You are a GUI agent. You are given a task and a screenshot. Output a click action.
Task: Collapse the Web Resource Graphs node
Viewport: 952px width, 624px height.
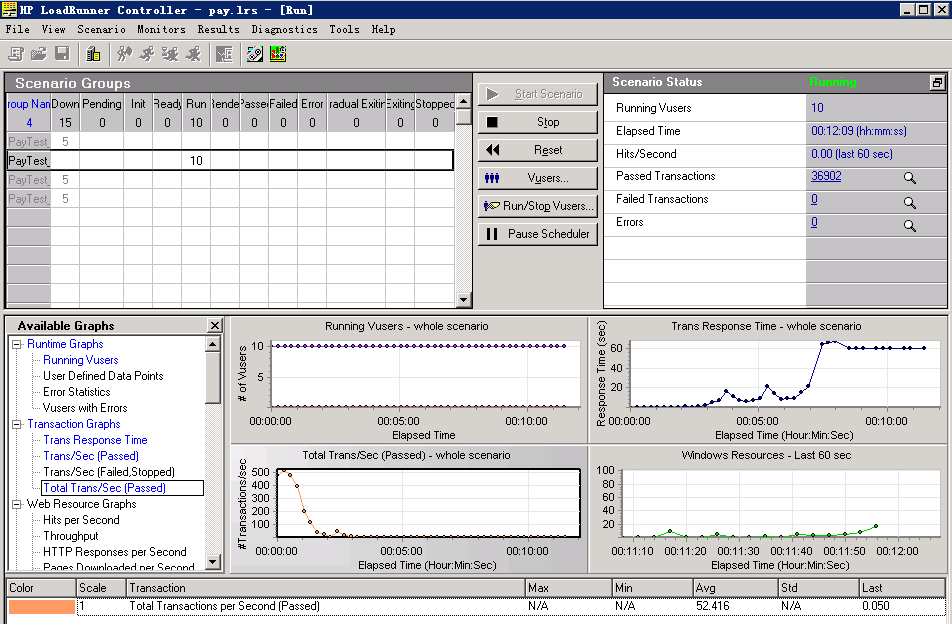pyautogui.click(x=16, y=504)
